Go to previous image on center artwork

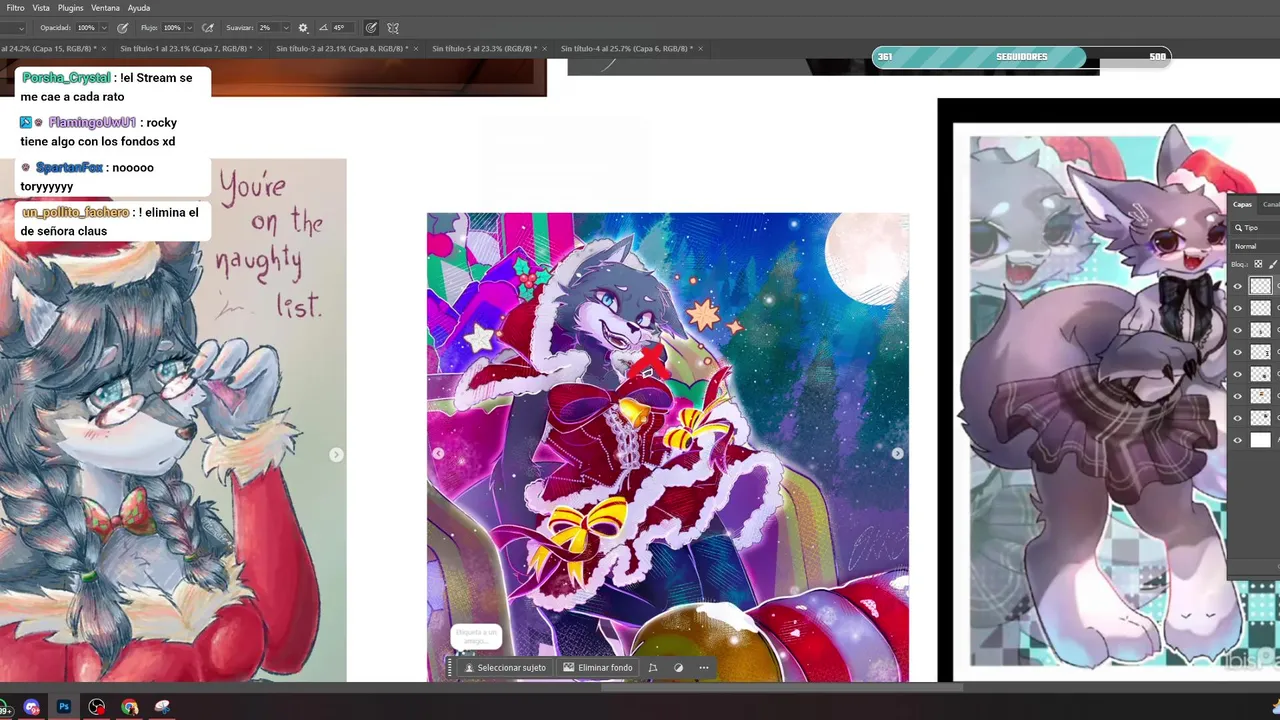tap(438, 453)
